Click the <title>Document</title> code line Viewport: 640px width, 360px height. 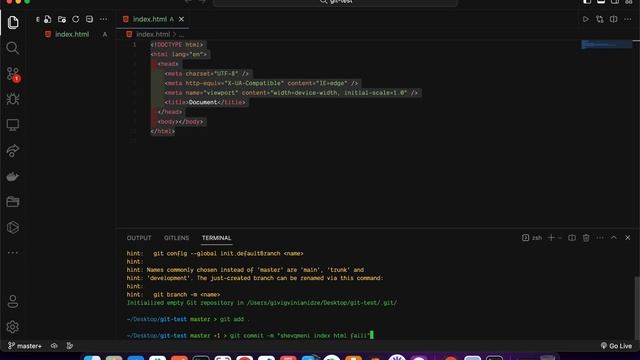(205, 102)
